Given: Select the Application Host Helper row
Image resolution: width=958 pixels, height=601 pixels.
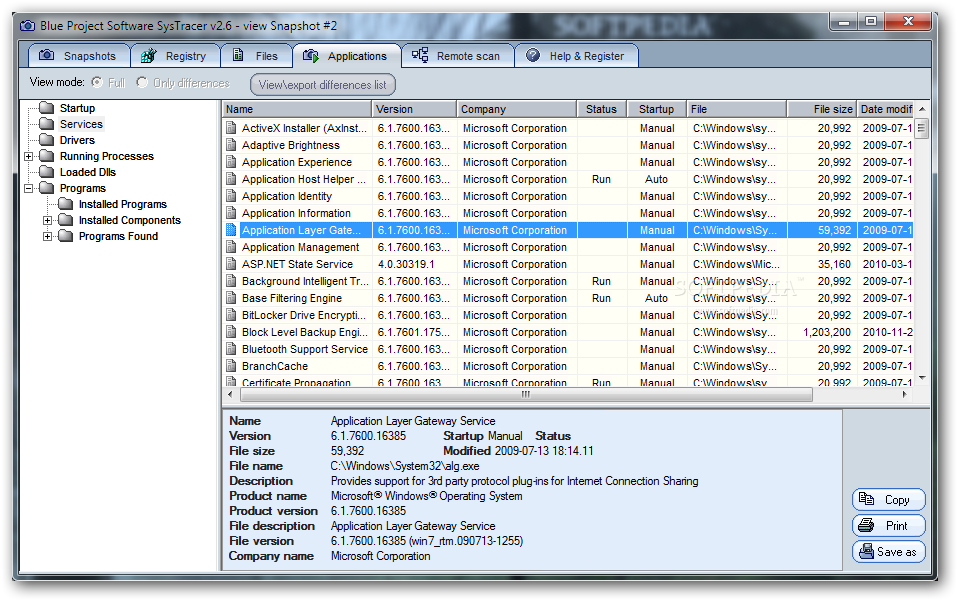Looking at the screenshot, I should pos(568,179).
